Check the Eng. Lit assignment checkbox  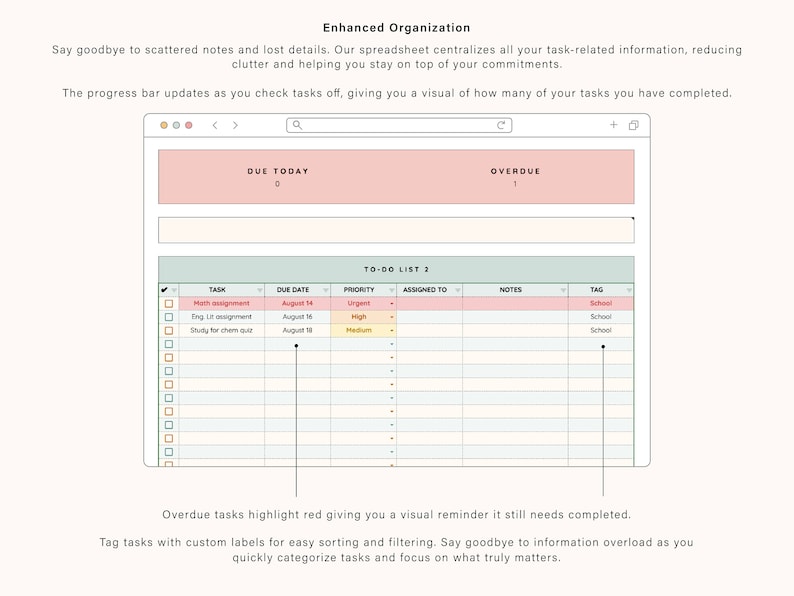coord(169,317)
